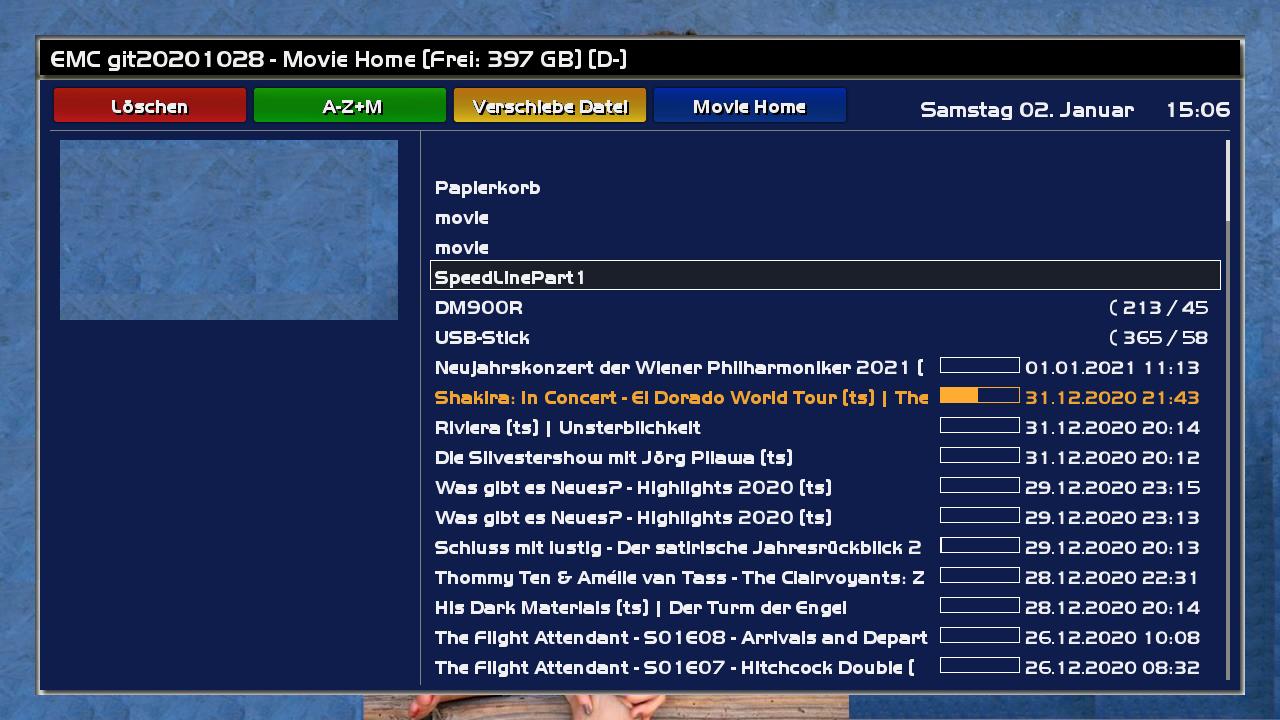
Task: Open the Papierkorb trash folder
Action: (487, 188)
